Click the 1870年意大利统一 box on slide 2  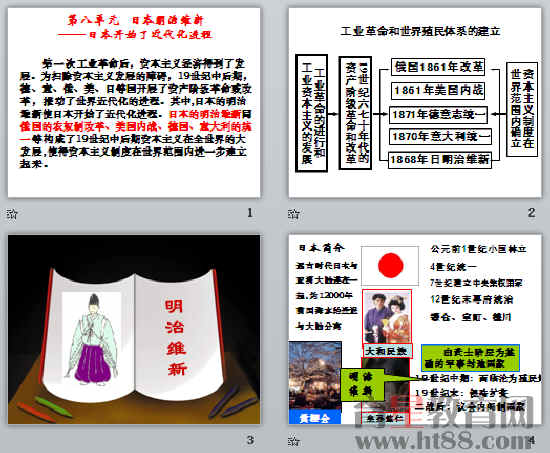(440, 136)
